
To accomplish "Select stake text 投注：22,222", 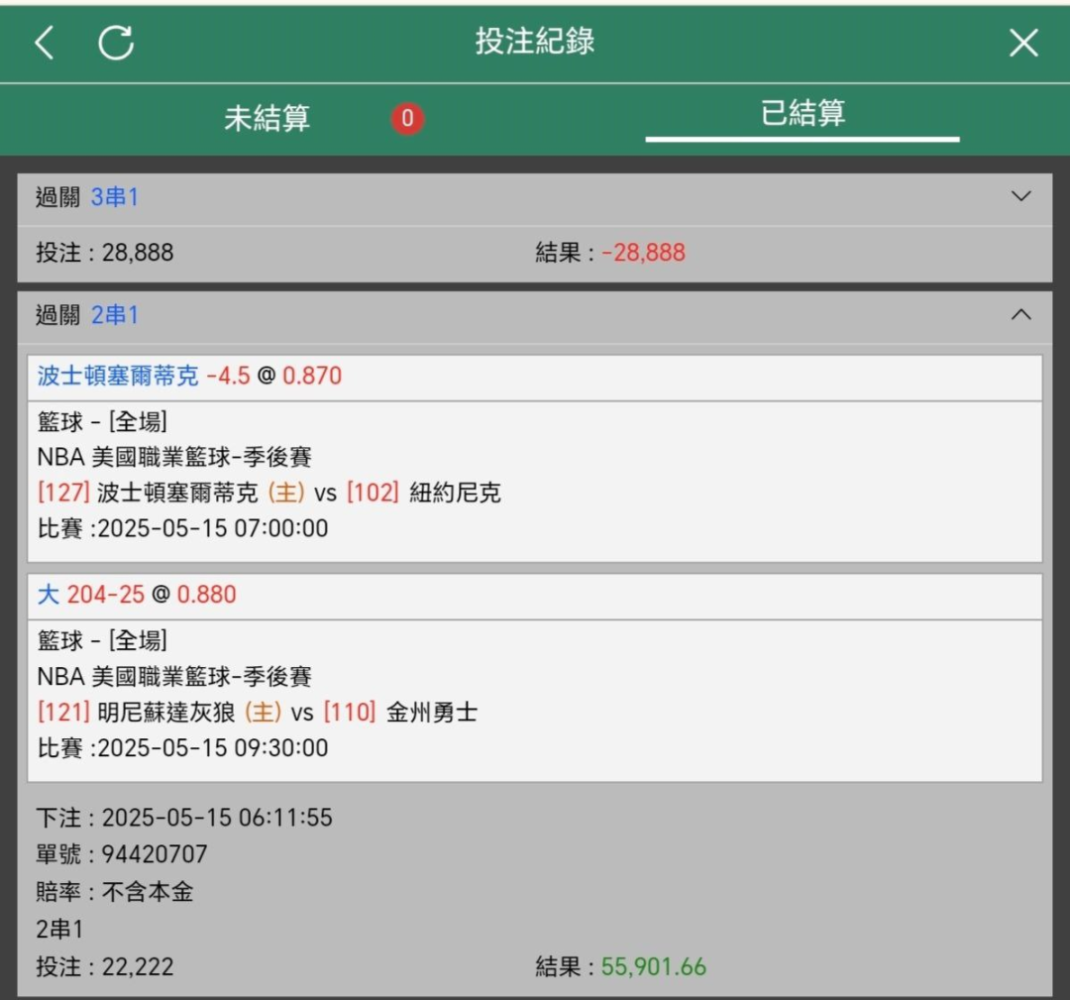I will (x=104, y=967).
